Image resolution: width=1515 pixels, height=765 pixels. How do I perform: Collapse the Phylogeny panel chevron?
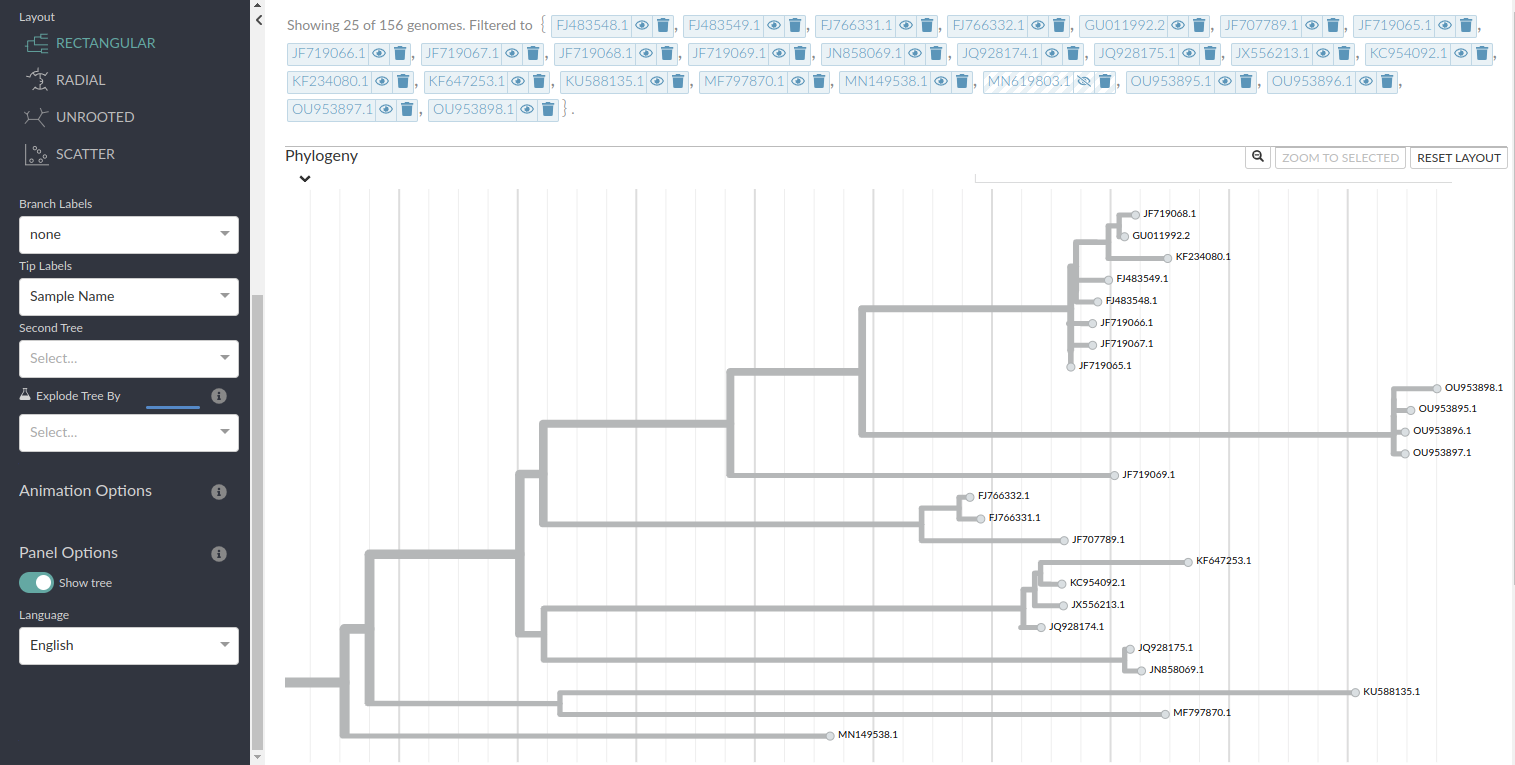click(305, 179)
